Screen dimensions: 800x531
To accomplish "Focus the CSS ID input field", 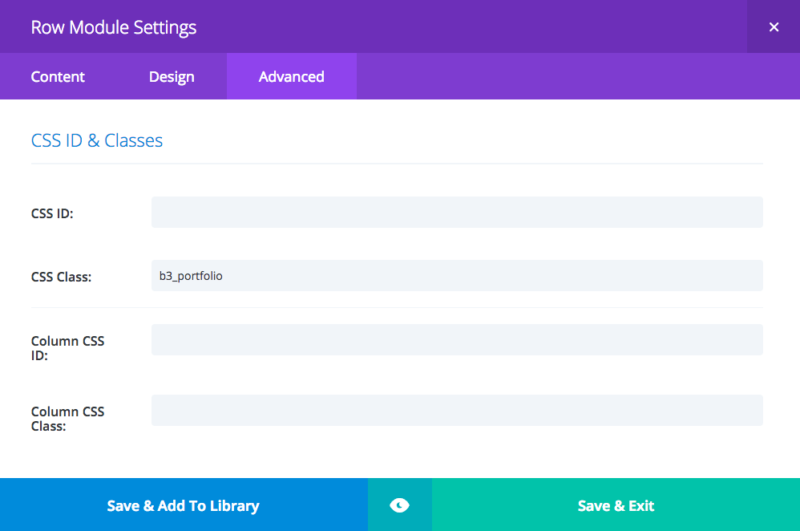I will [456, 212].
